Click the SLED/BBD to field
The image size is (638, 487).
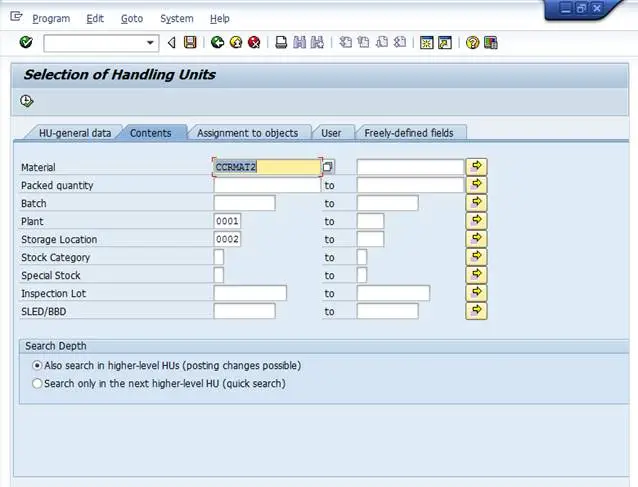(387, 311)
